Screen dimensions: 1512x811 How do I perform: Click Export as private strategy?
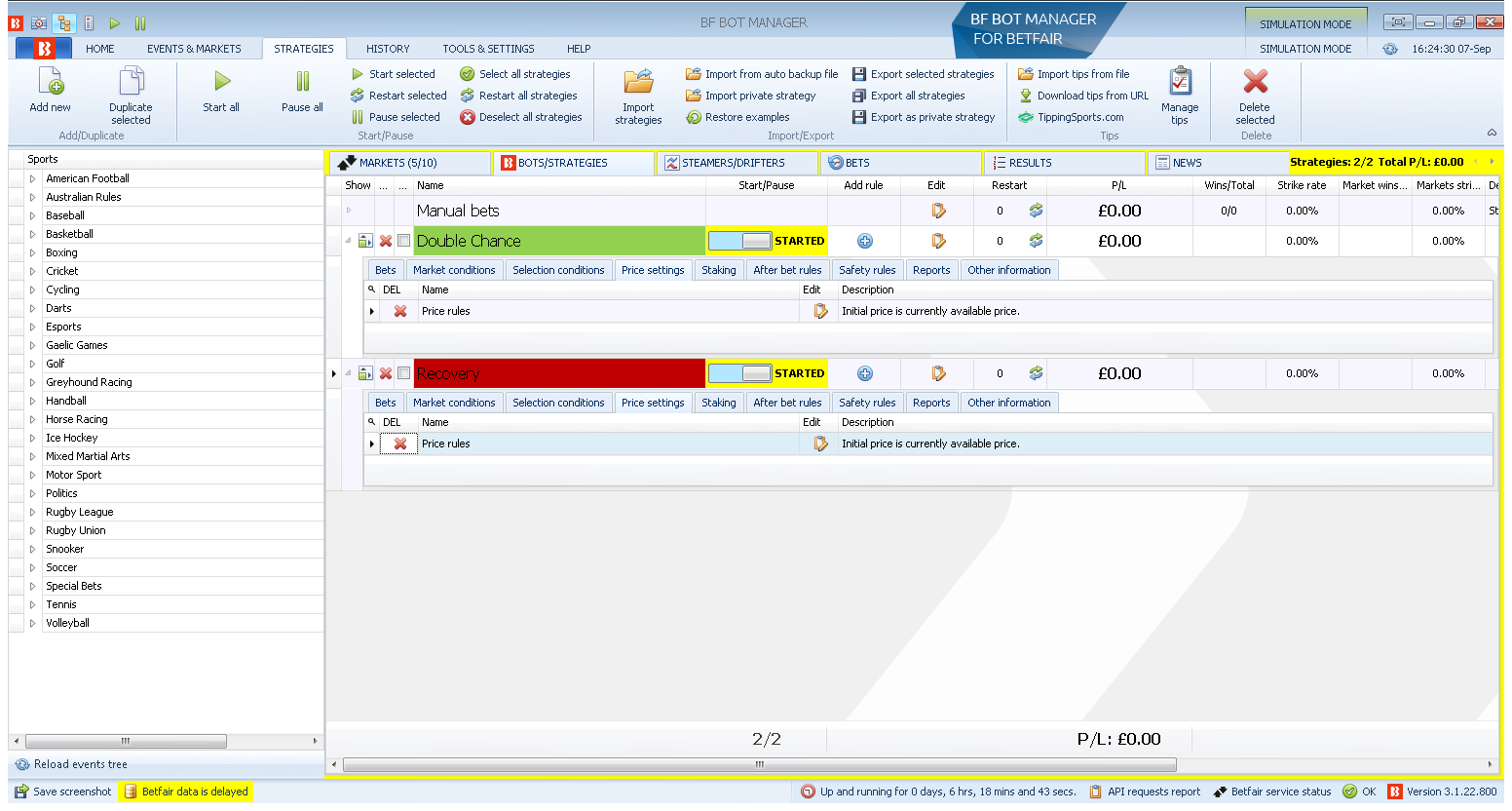924,117
